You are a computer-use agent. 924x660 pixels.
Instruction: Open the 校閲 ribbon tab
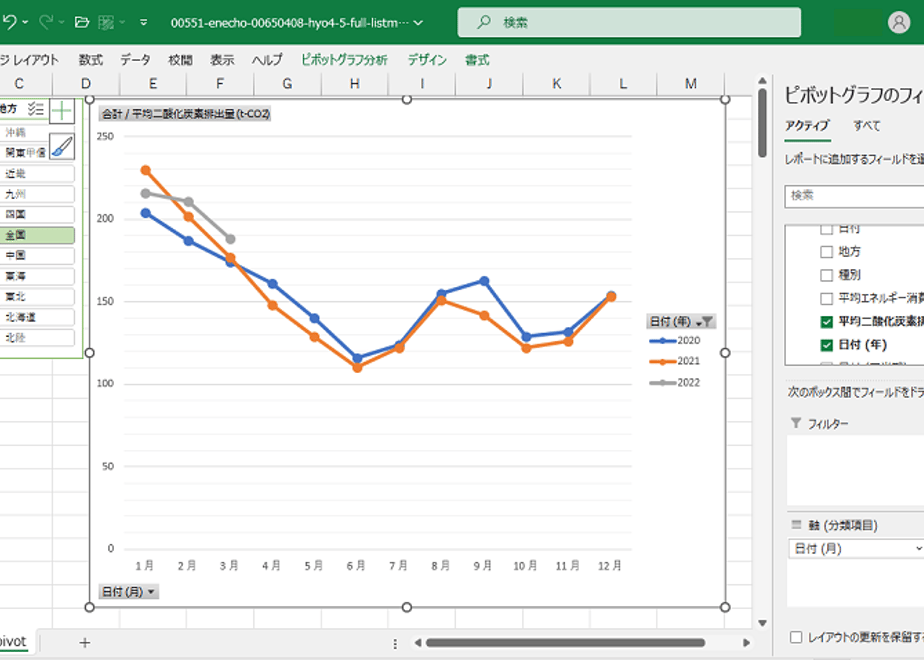tap(180, 60)
